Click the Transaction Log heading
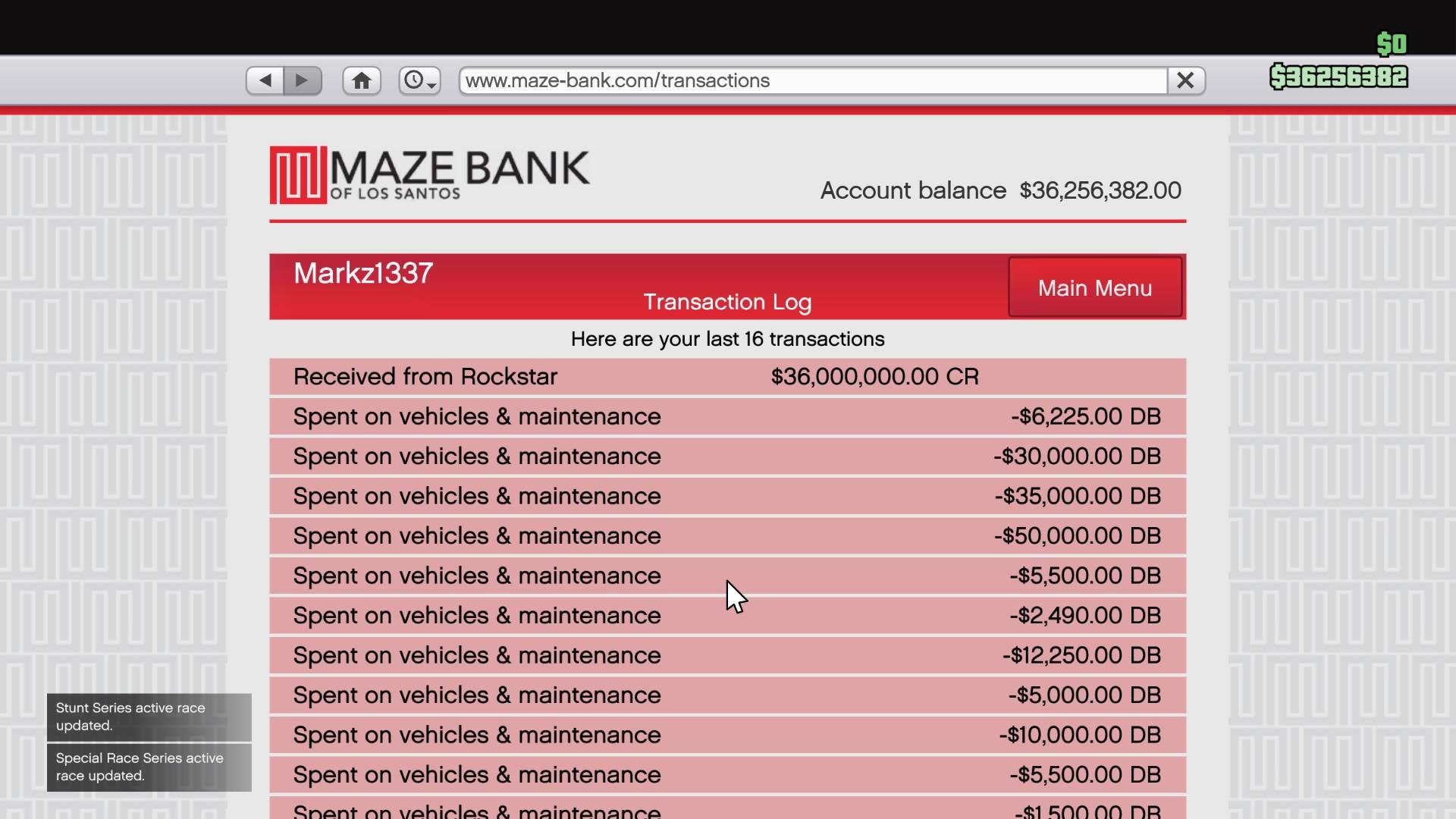The image size is (1456, 819). (726, 302)
